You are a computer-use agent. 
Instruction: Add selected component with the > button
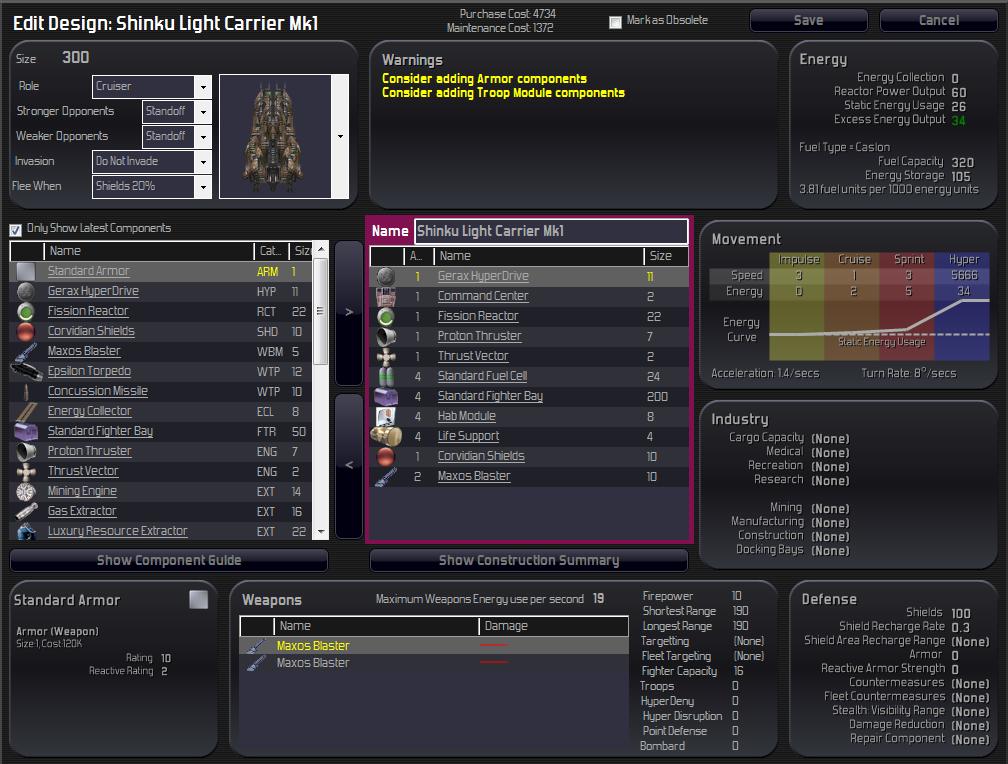pyautogui.click(x=349, y=313)
